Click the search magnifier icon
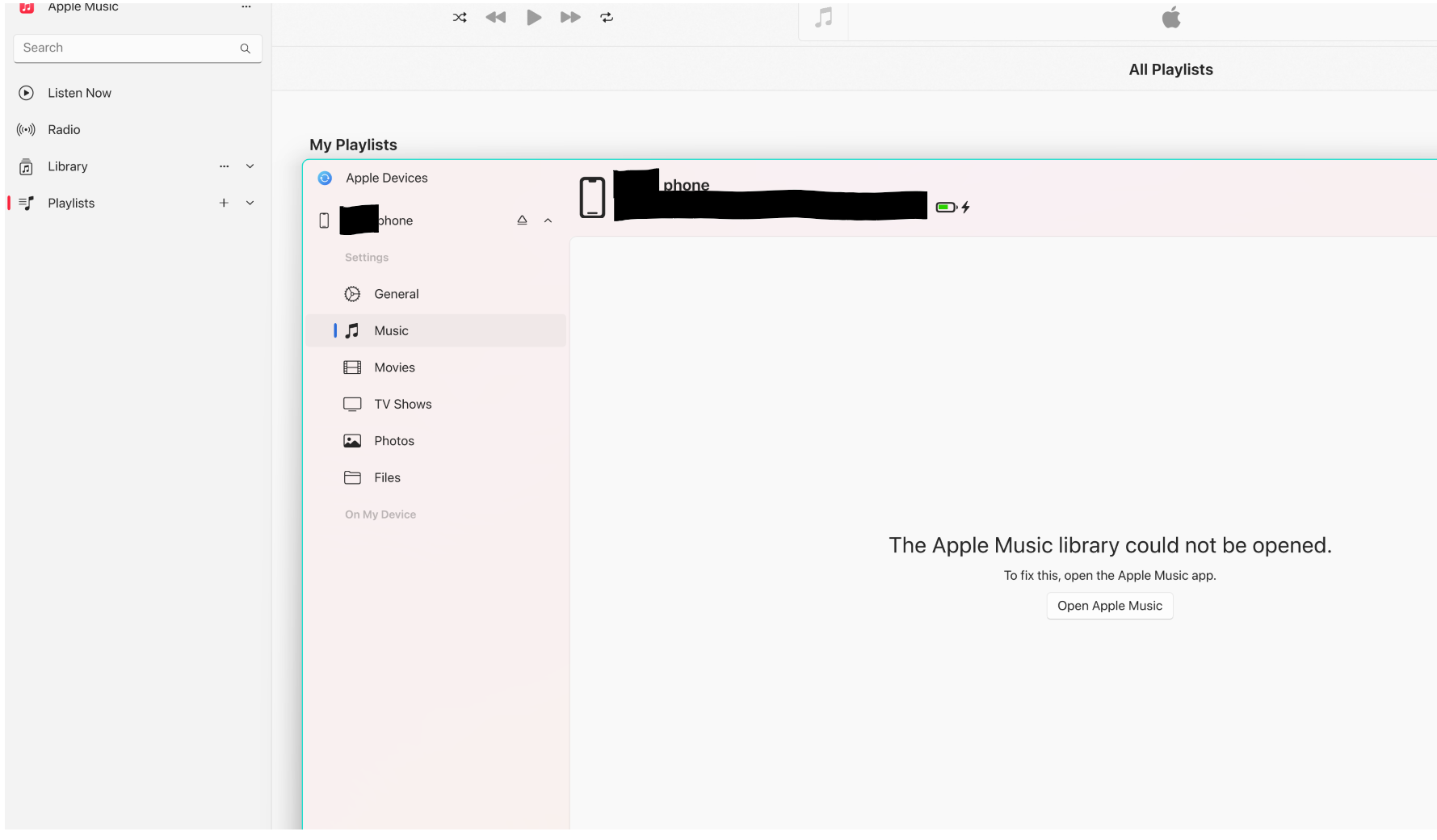 tap(245, 48)
